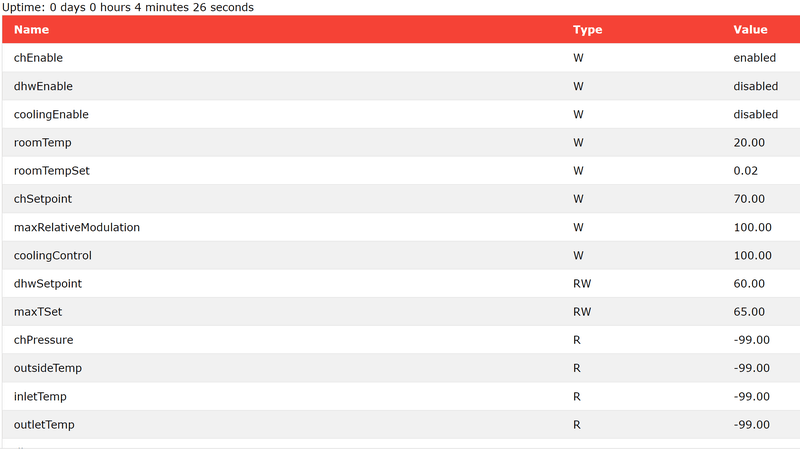Click the Type column header
Image resolution: width=800 pixels, height=449 pixels.
[587, 30]
